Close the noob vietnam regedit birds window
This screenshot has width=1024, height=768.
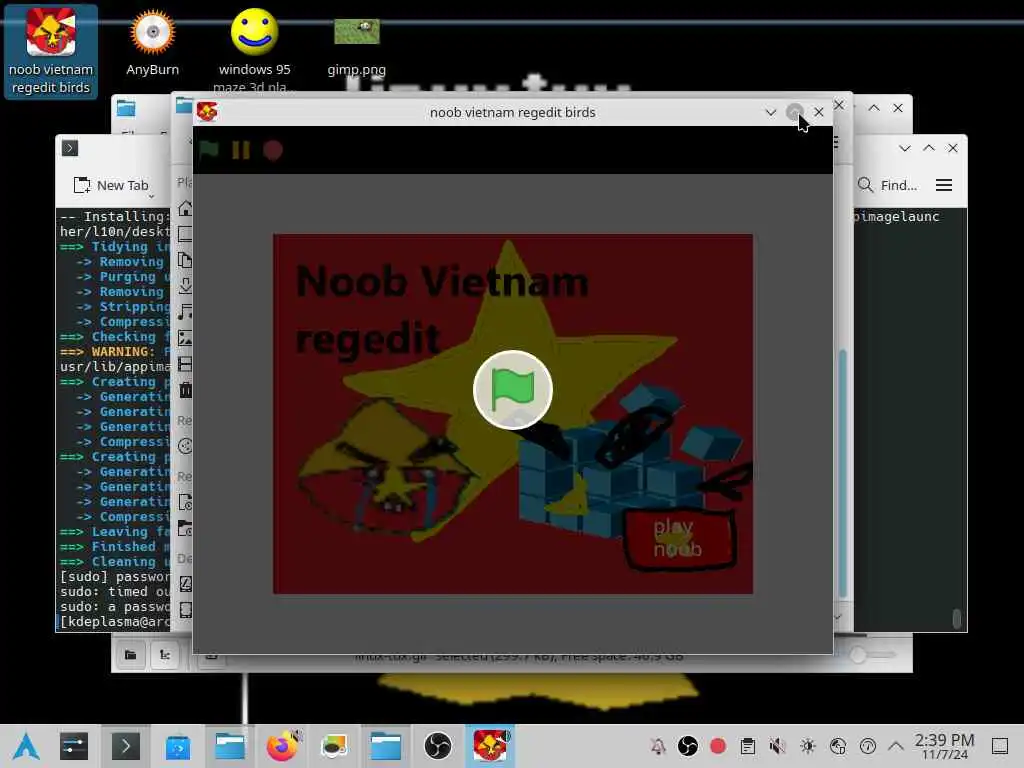coord(819,112)
